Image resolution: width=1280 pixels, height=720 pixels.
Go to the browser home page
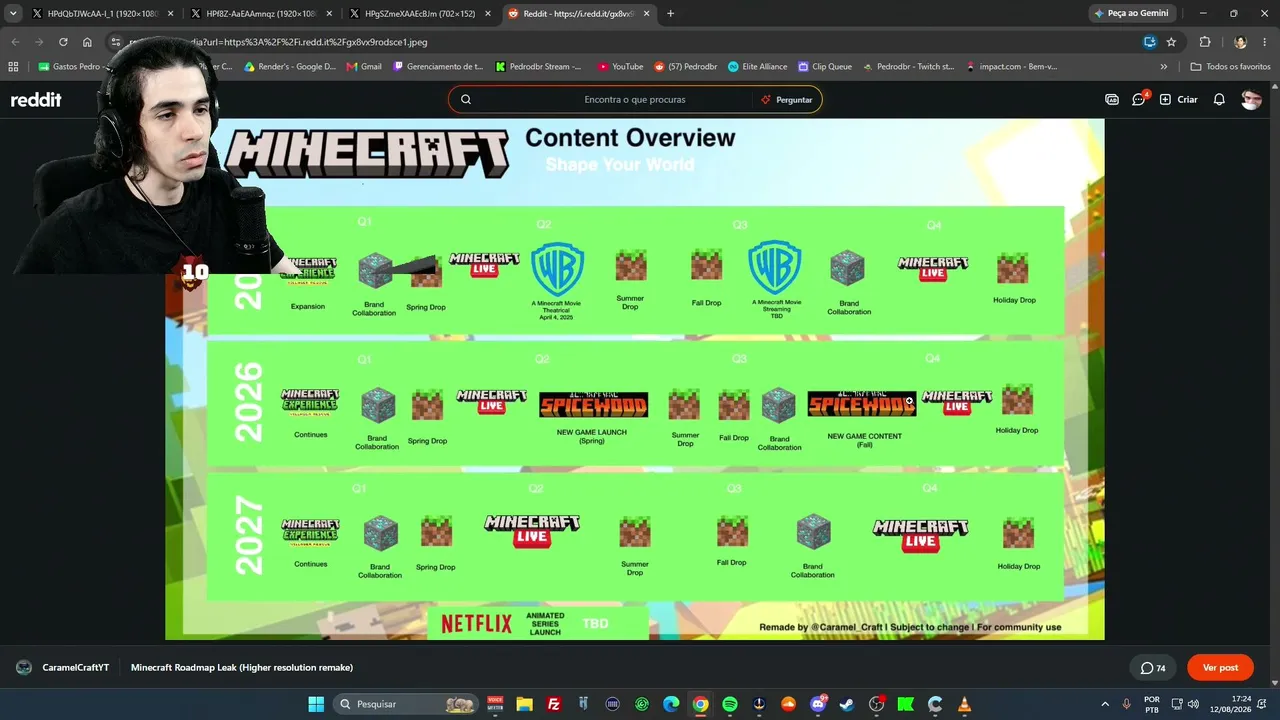87,42
